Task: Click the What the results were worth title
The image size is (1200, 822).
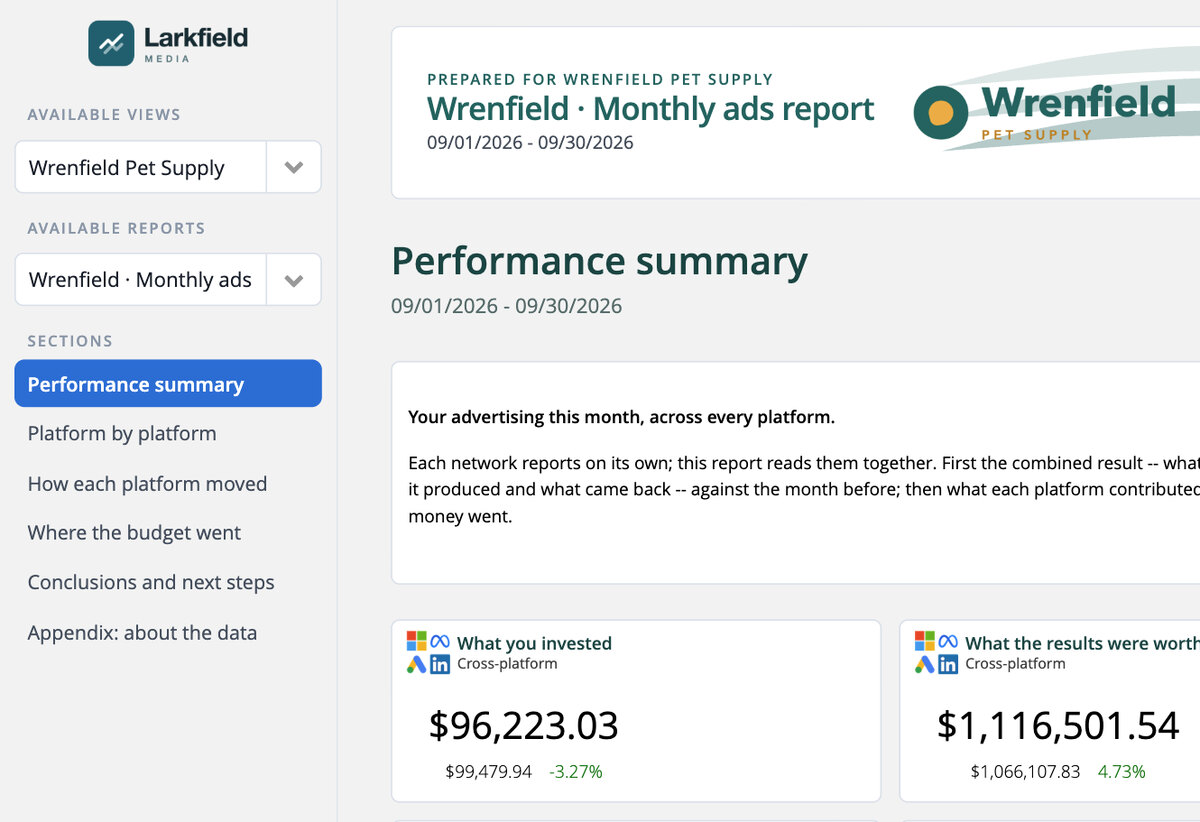Action: click(1082, 643)
